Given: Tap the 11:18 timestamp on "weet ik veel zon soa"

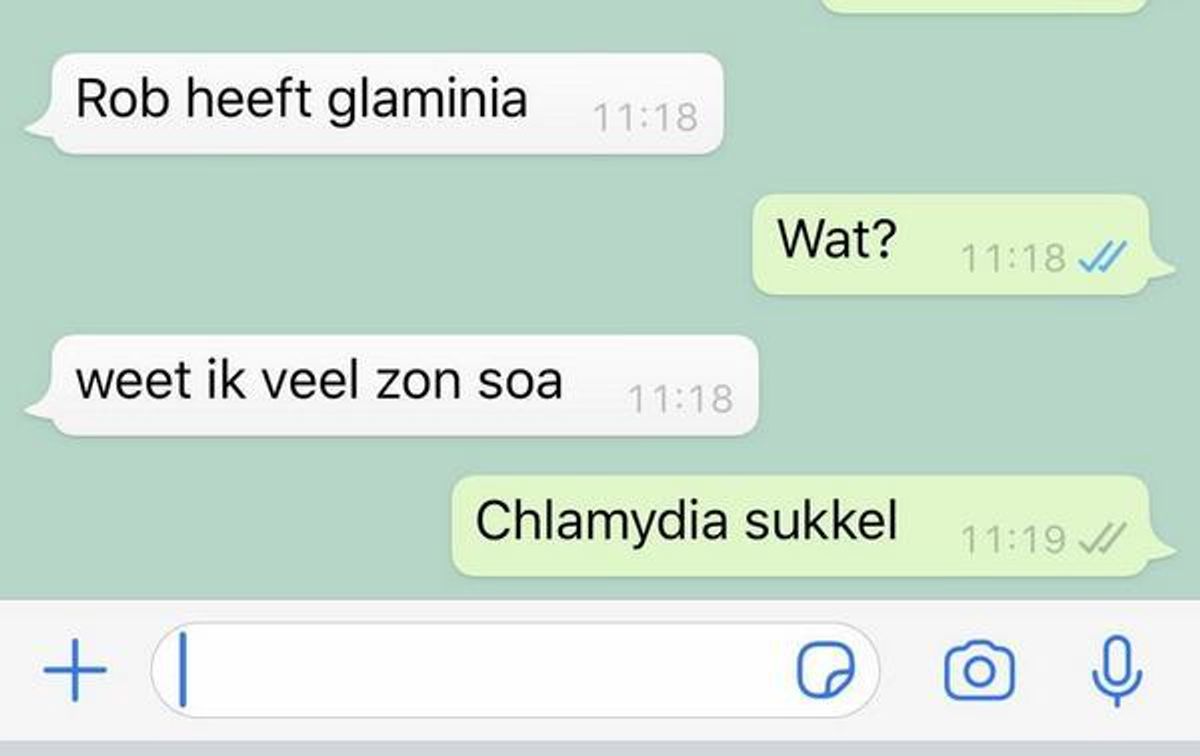Looking at the screenshot, I should pos(680,399).
